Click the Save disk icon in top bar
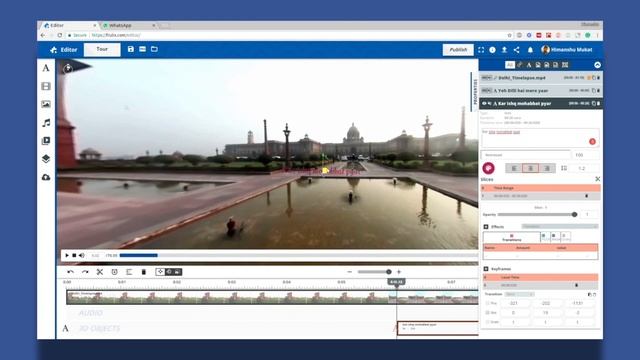640x360 pixels. [131, 49]
